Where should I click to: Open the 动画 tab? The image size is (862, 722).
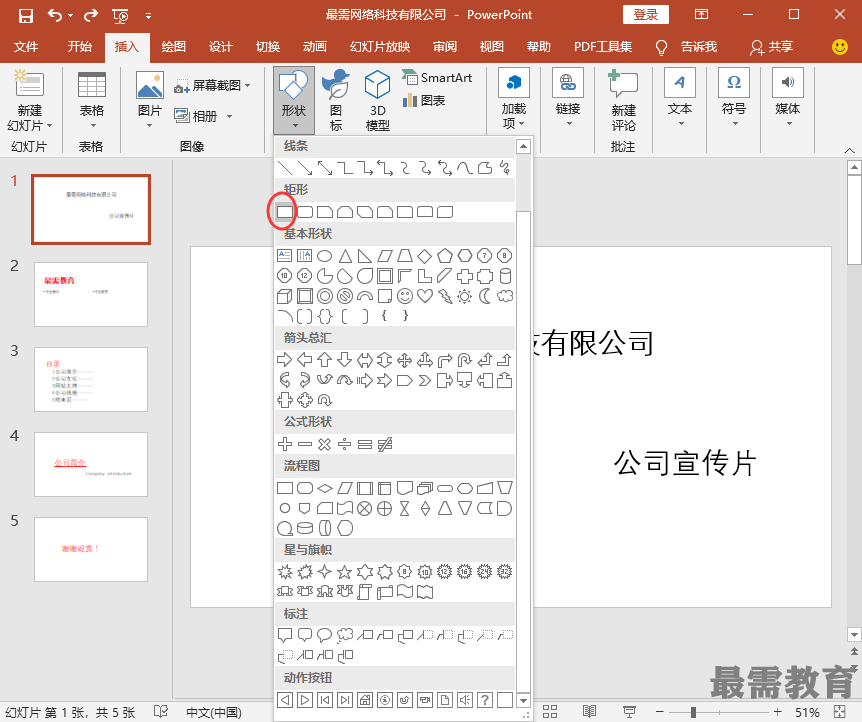click(x=315, y=47)
